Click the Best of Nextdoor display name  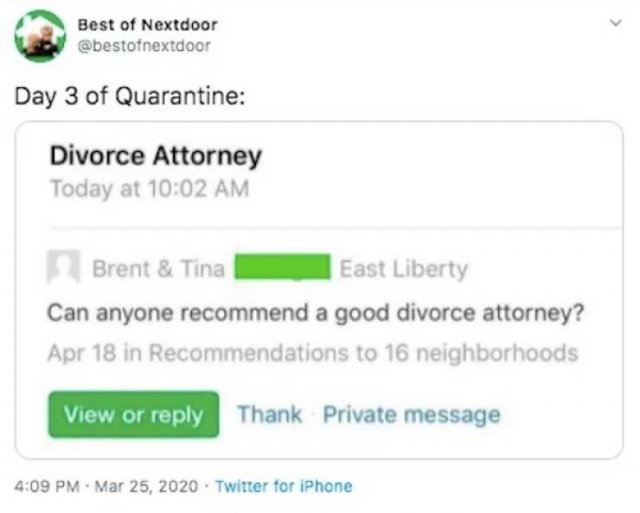click(x=148, y=25)
